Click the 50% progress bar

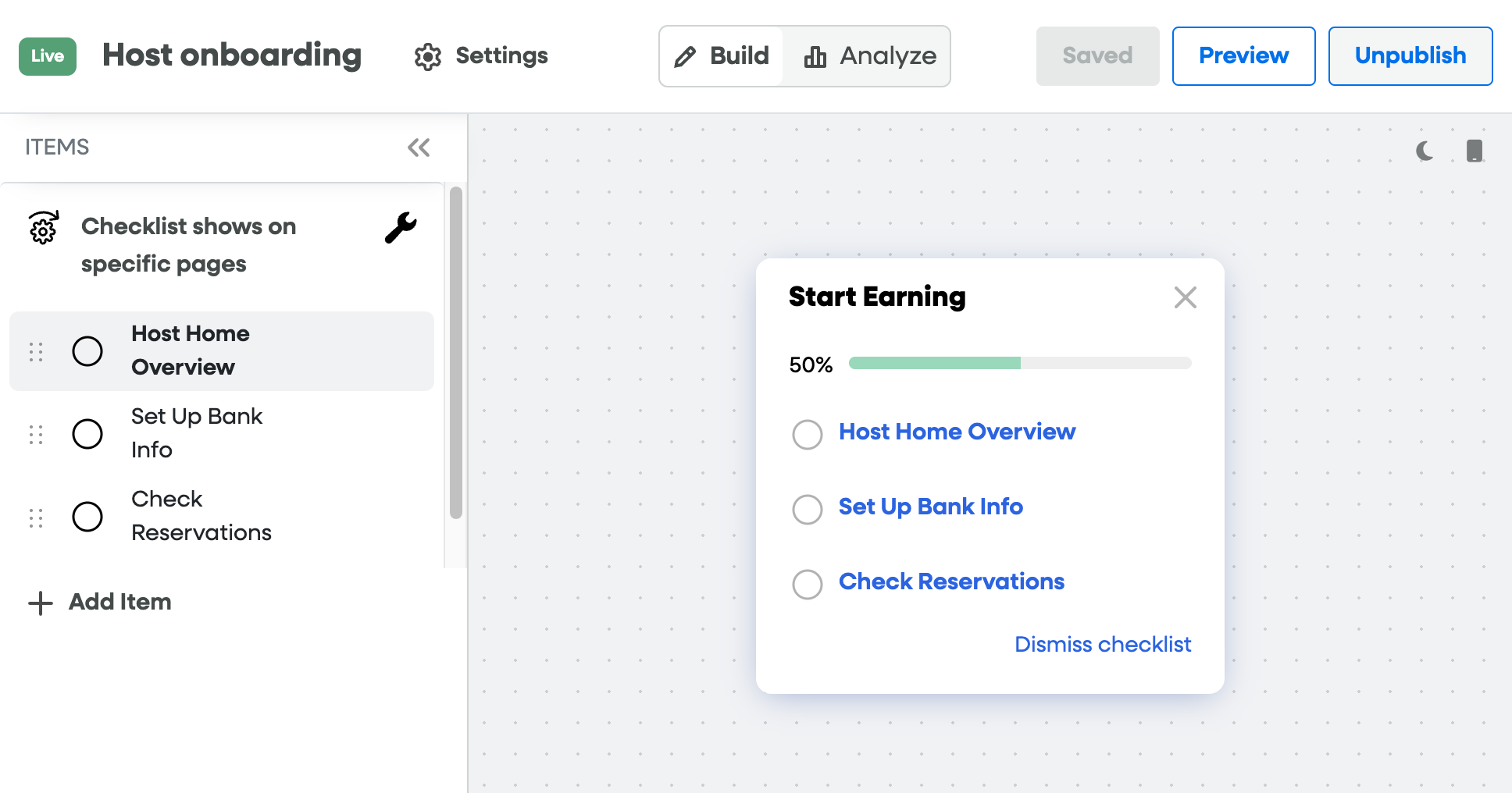(1019, 363)
